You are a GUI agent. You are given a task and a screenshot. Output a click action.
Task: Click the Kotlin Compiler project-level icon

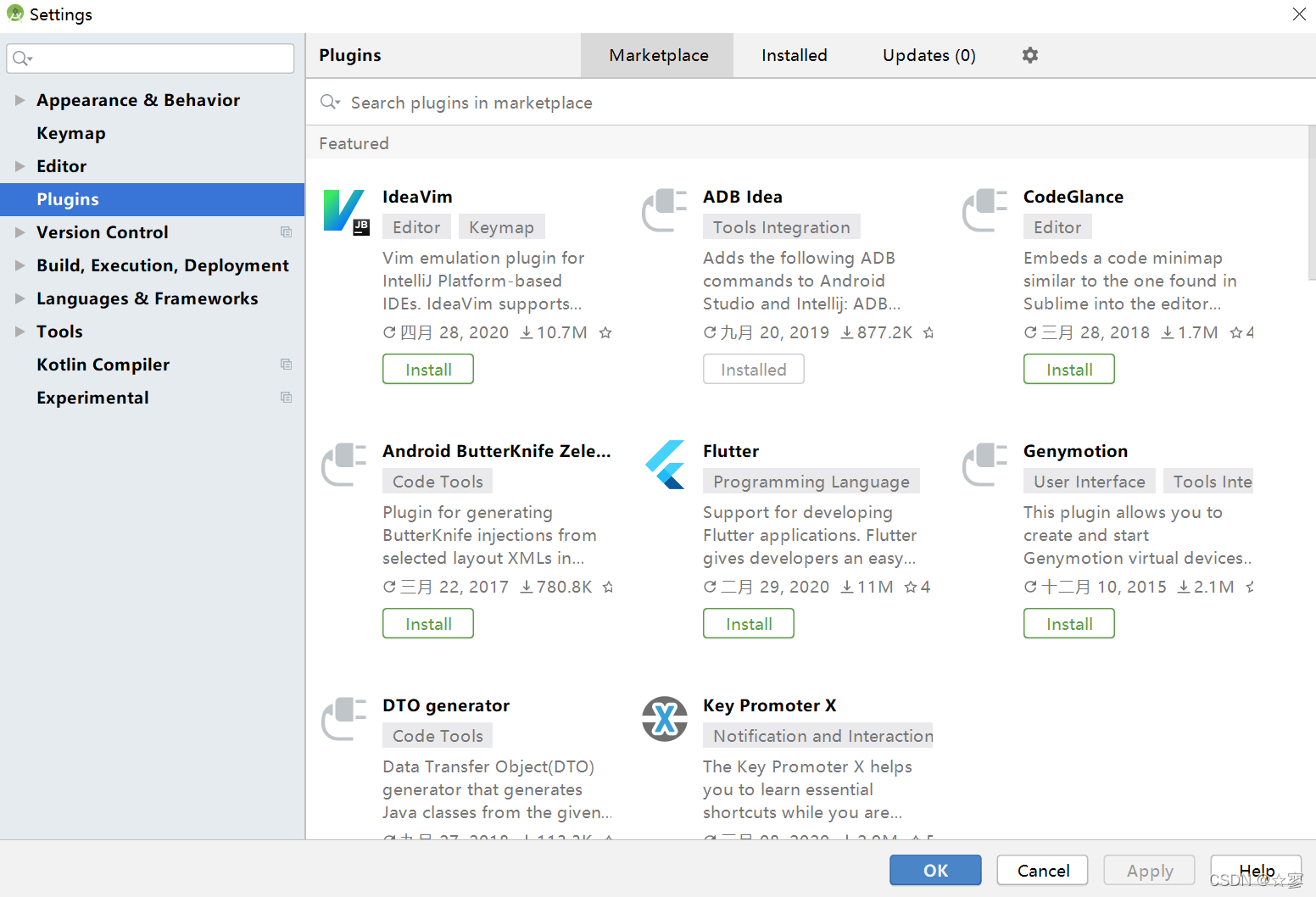click(287, 365)
